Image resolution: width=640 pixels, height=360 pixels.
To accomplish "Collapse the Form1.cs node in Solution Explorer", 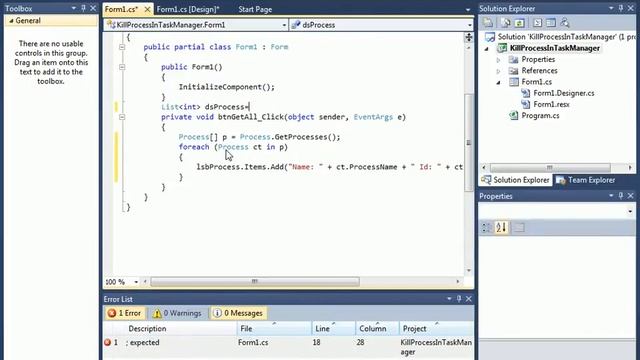I will point(498,82).
